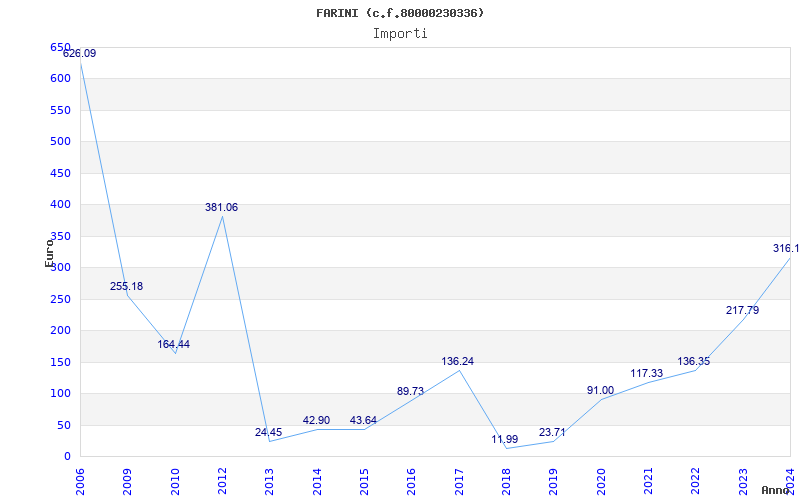Screen dimensions: 800x500
Task: Click the 100 y-axis tick label
Action: [60, 393]
